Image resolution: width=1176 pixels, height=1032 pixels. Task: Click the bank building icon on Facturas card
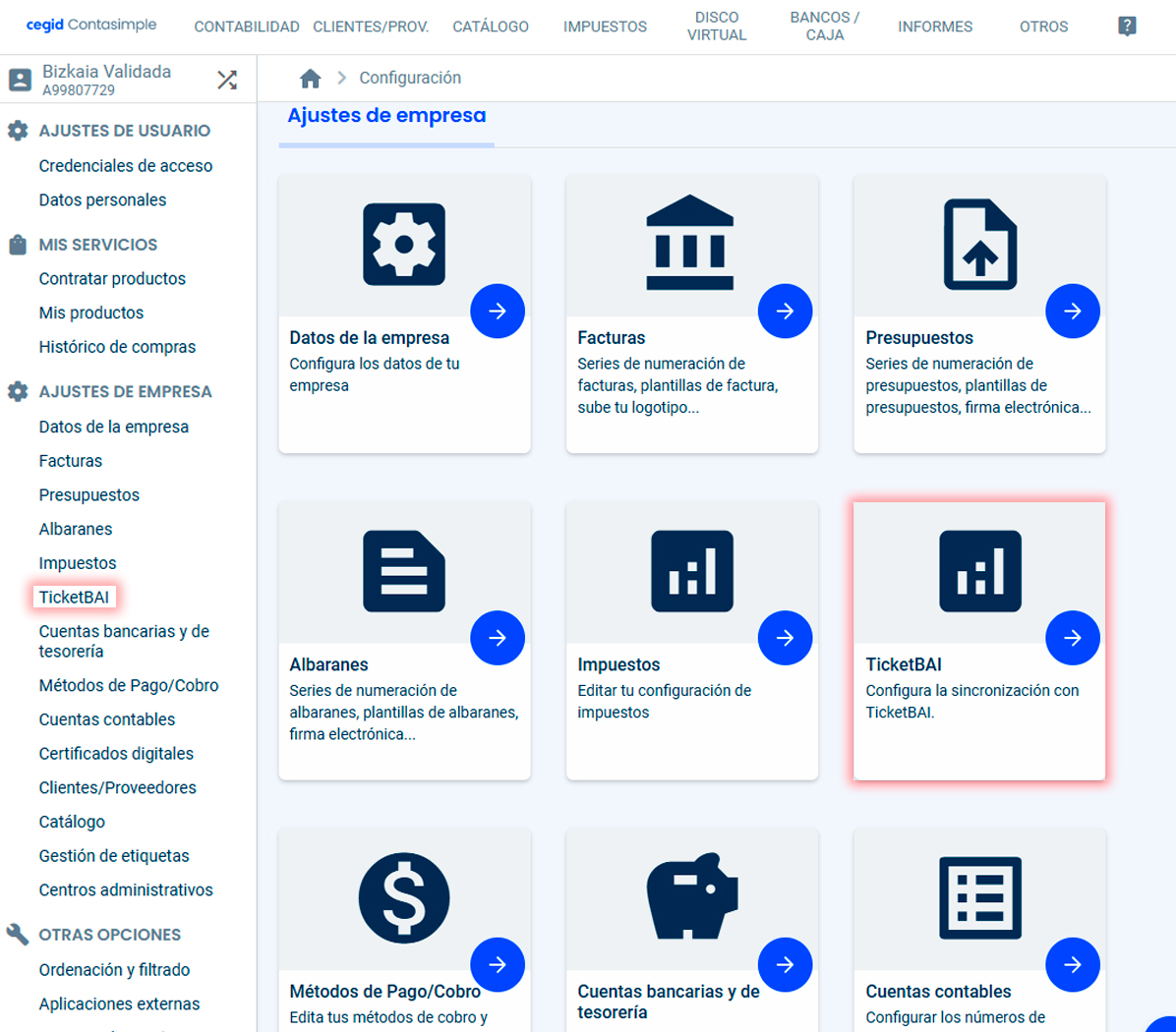pos(690,242)
